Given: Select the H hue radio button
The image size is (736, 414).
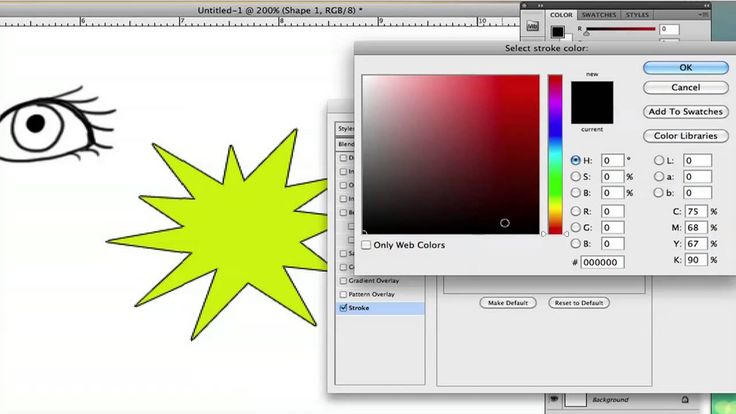Looking at the screenshot, I should (575, 160).
